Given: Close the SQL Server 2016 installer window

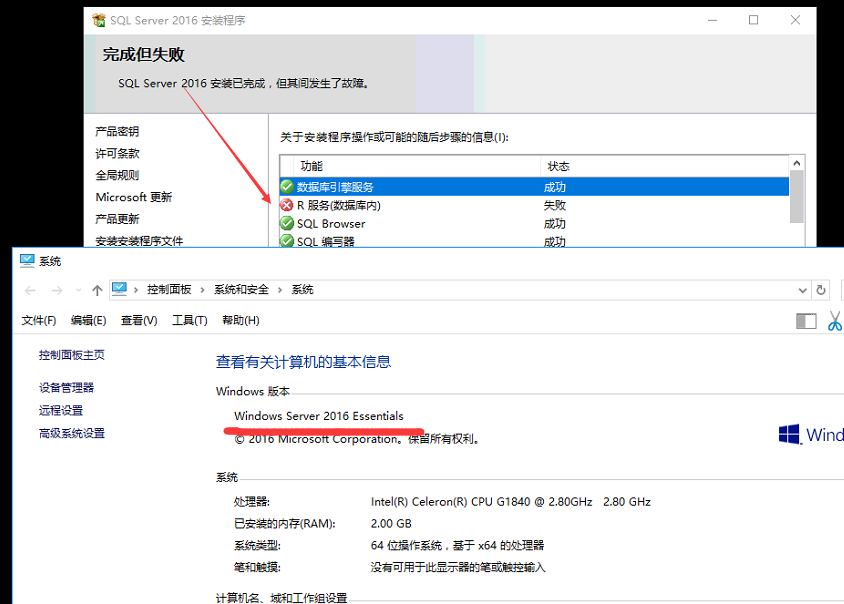Looking at the screenshot, I should [795, 20].
